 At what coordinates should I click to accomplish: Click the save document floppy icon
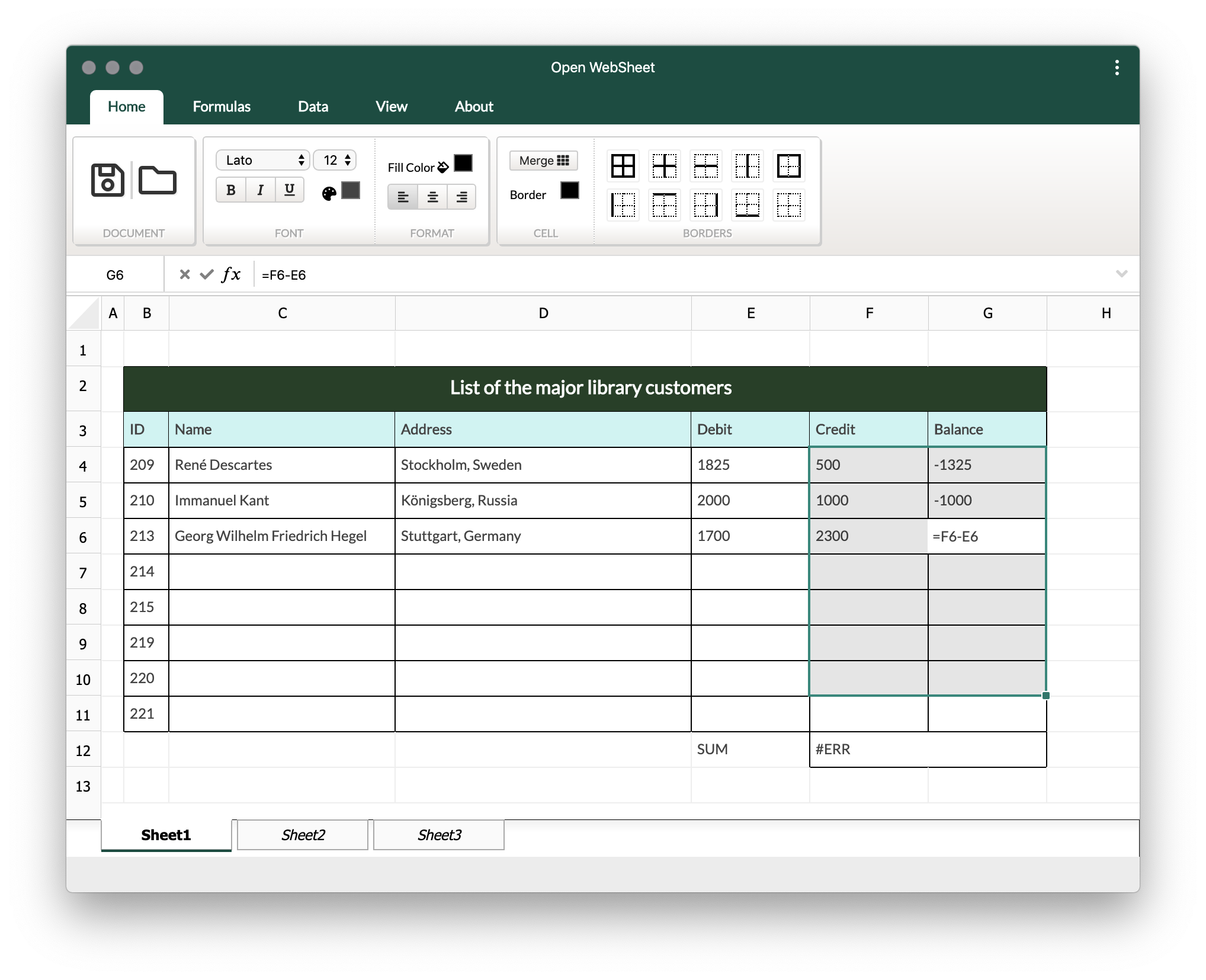(107, 180)
